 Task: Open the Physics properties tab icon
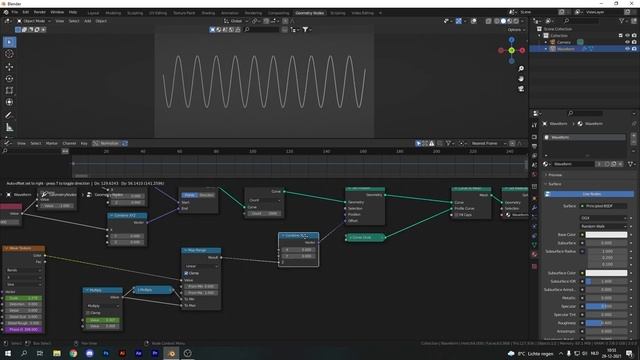tap(534, 226)
